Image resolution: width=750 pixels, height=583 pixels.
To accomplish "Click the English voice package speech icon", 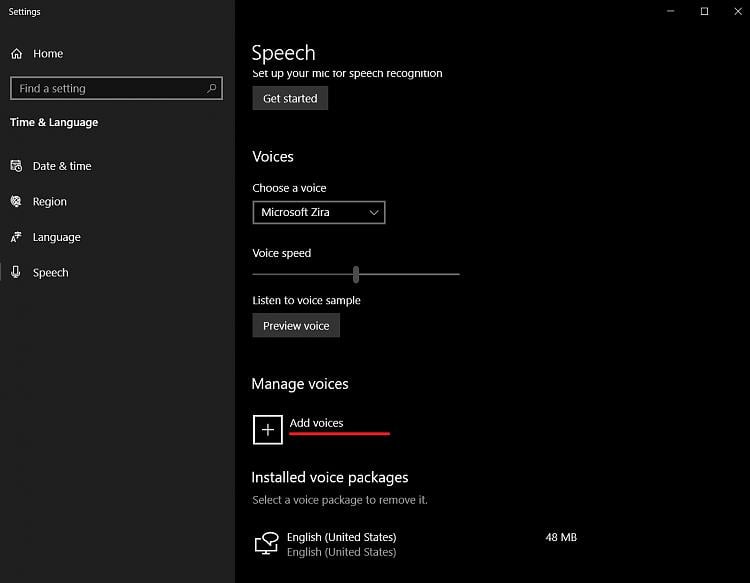I will (x=266, y=544).
